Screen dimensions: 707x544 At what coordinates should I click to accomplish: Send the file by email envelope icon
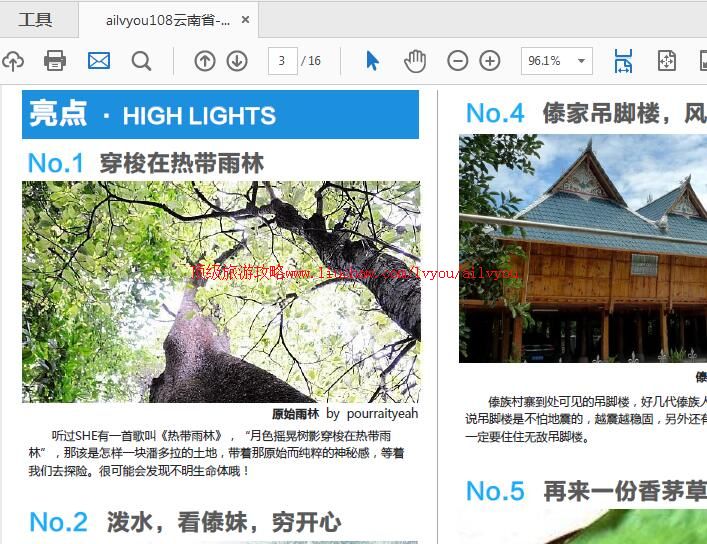(x=99, y=61)
